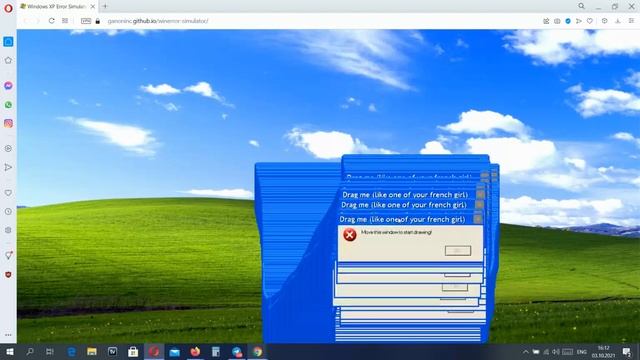Open the Calculator on the taskbar
Screen dimensions: 640x360
pyautogui.click(x=216, y=352)
